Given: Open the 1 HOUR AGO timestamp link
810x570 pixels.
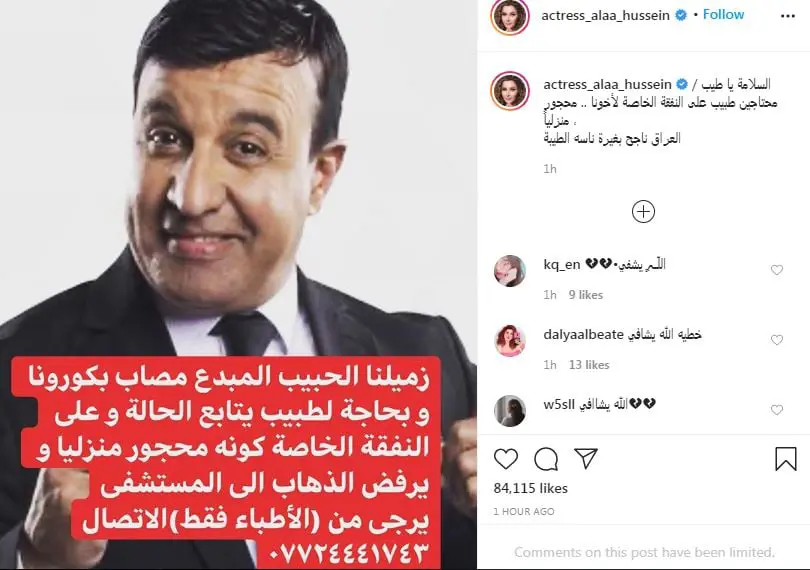Looking at the screenshot, I should coord(524,512).
